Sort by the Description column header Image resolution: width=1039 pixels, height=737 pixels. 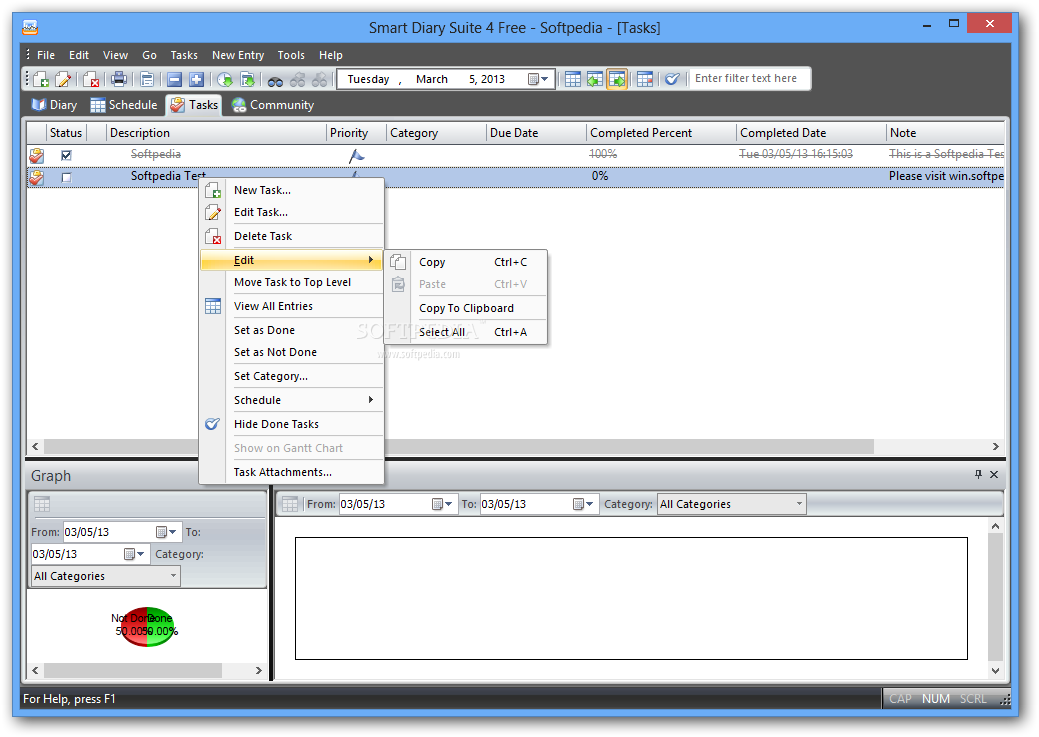pos(216,133)
